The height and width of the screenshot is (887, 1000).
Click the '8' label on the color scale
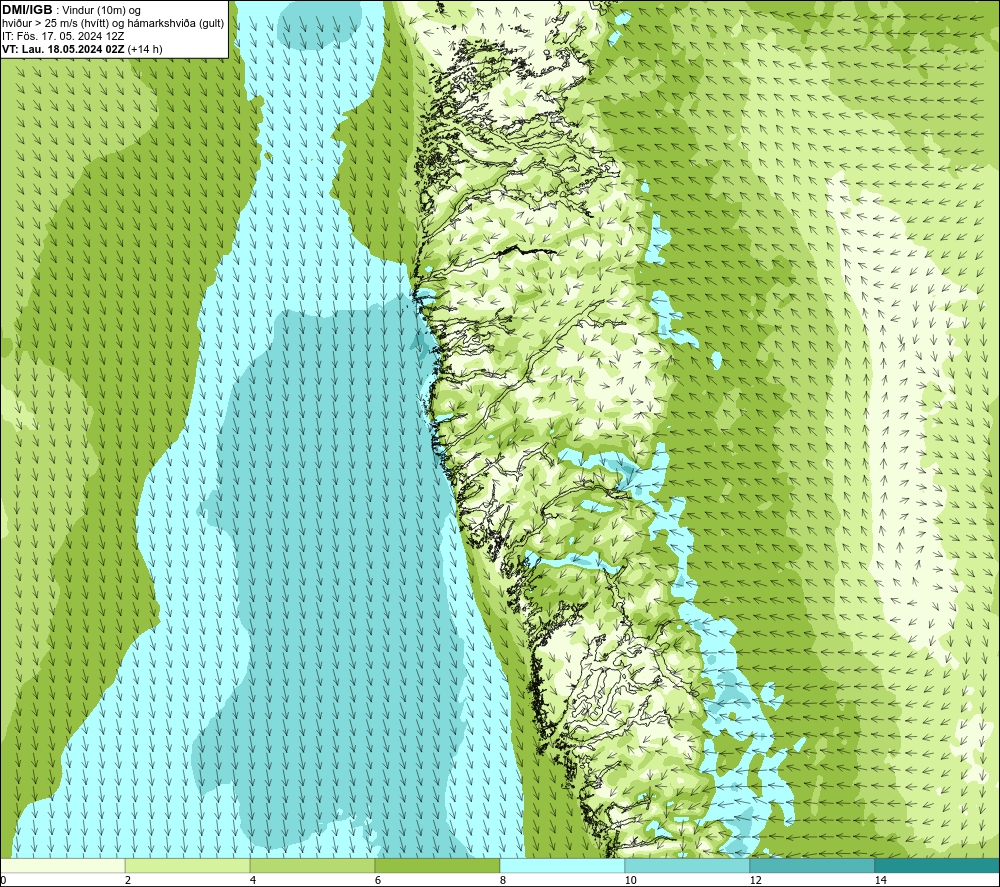[503, 881]
